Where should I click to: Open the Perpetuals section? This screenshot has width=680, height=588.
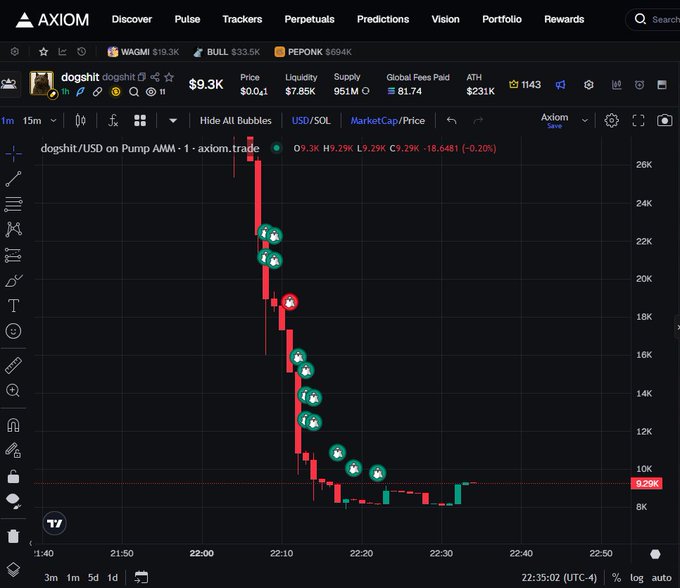(x=310, y=20)
